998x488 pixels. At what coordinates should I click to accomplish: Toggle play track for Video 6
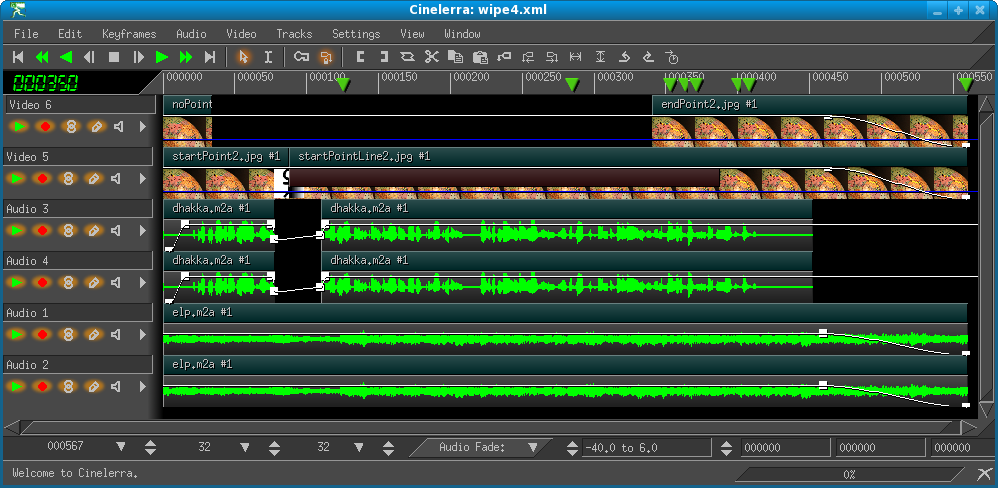(x=19, y=127)
